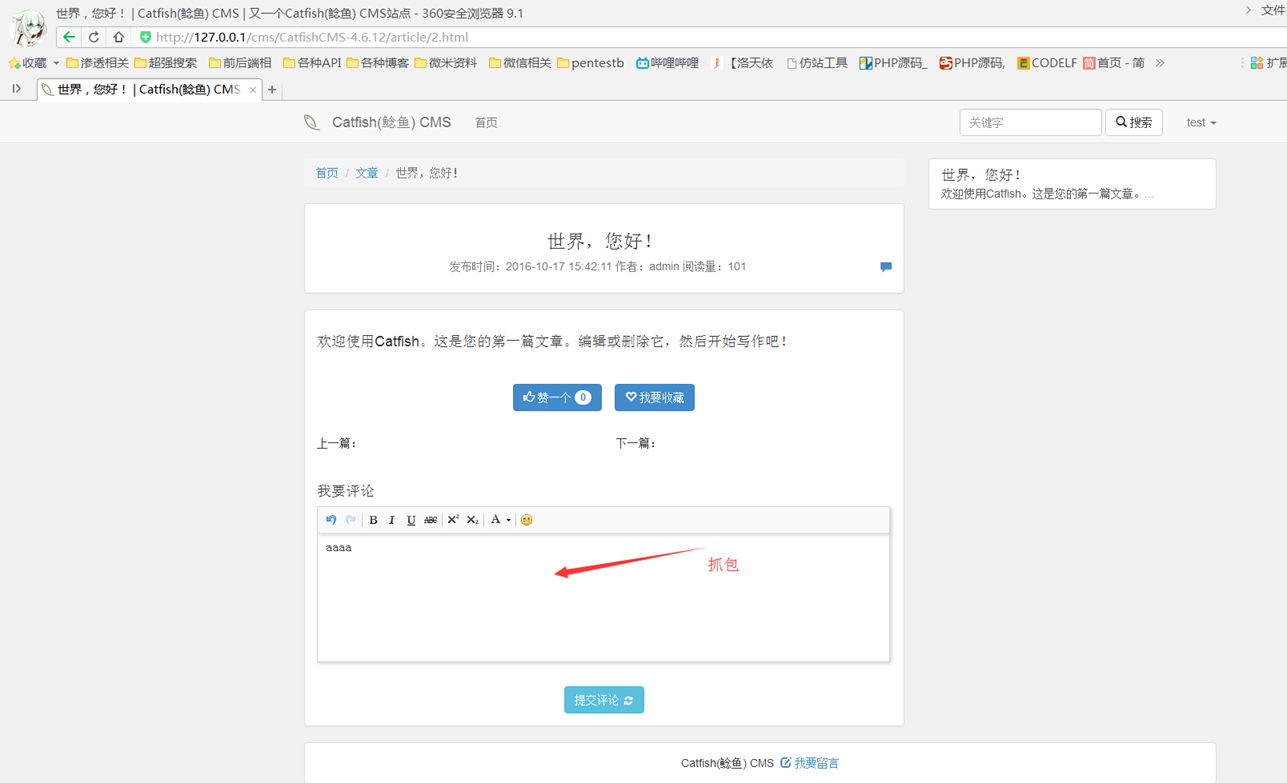This screenshot has width=1287, height=783.
Task: Click the Catfish(鲶鱼) CMS brand title
Action: click(391, 122)
